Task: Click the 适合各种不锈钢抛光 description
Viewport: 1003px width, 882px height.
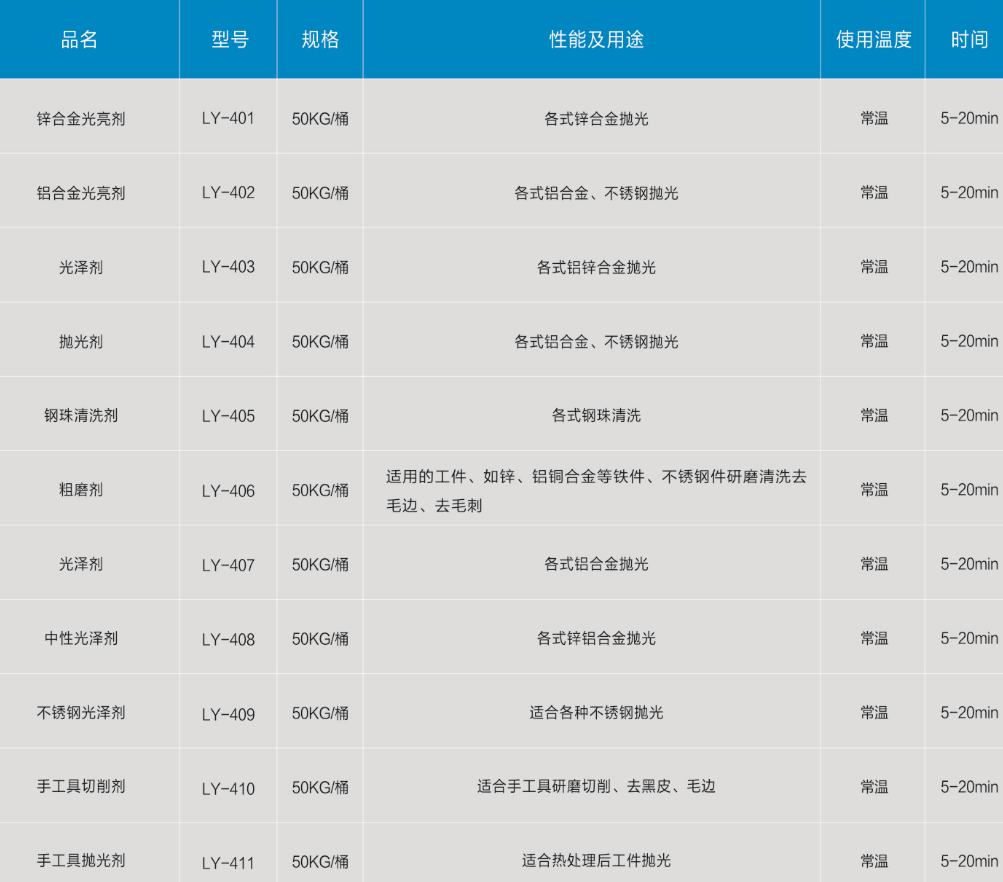Action: coord(596,713)
